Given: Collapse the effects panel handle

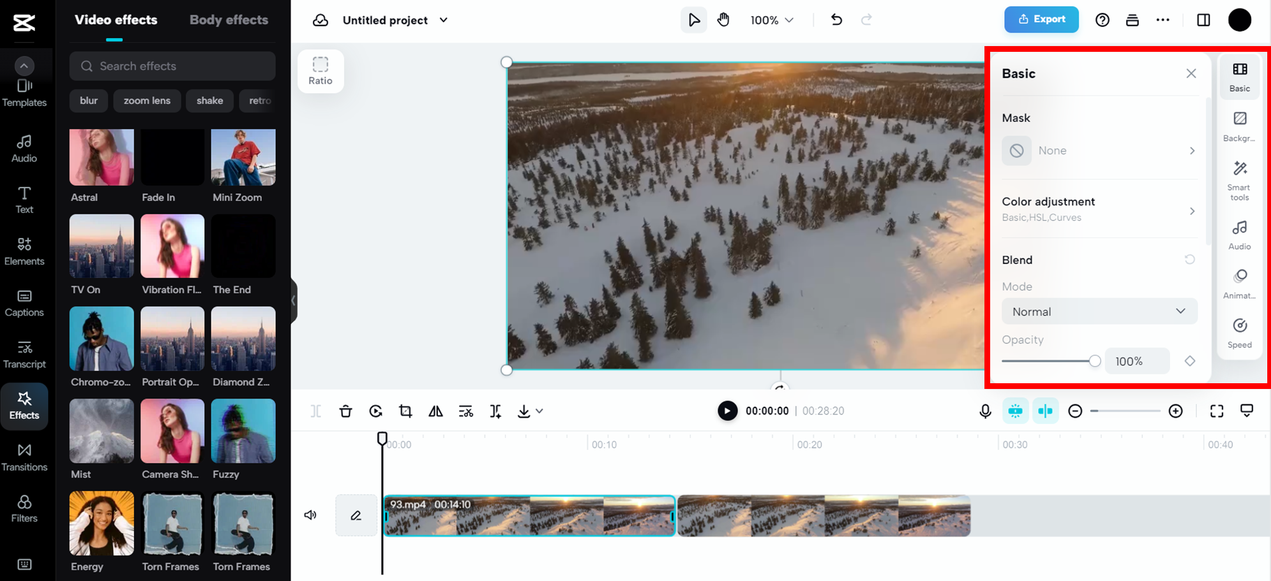Looking at the screenshot, I should [x=293, y=301].
